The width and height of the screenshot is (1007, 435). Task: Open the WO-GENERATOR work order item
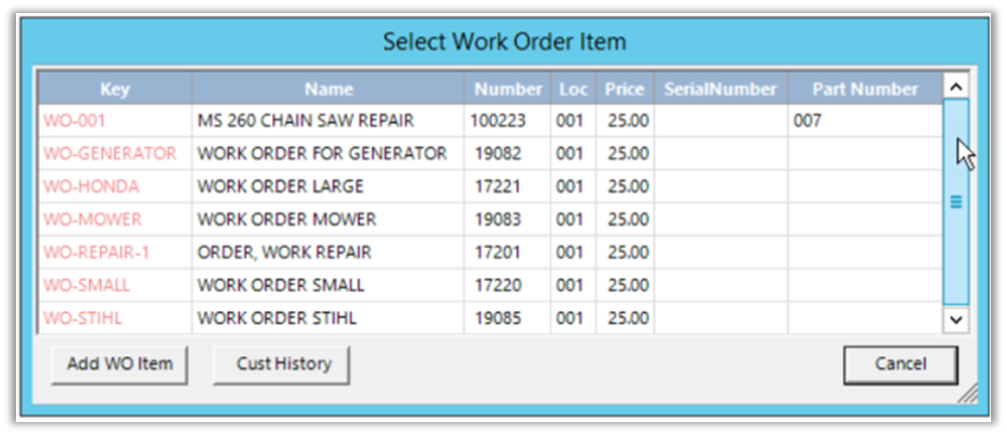click(x=110, y=154)
